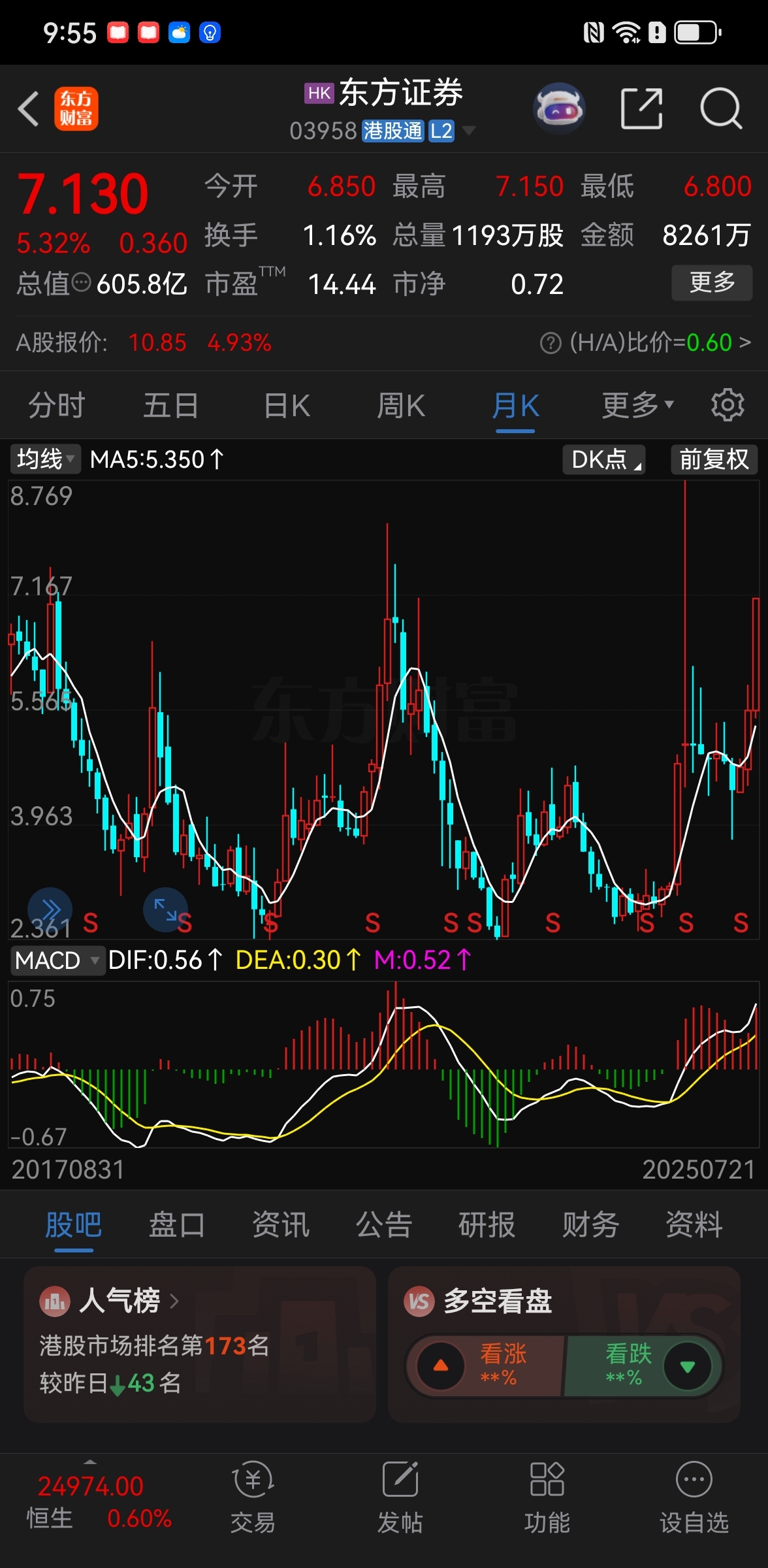Image resolution: width=768 pixels, height=1568 pixels.
Task: Open the 功能 functions icon
Action: click(547, 1480)
